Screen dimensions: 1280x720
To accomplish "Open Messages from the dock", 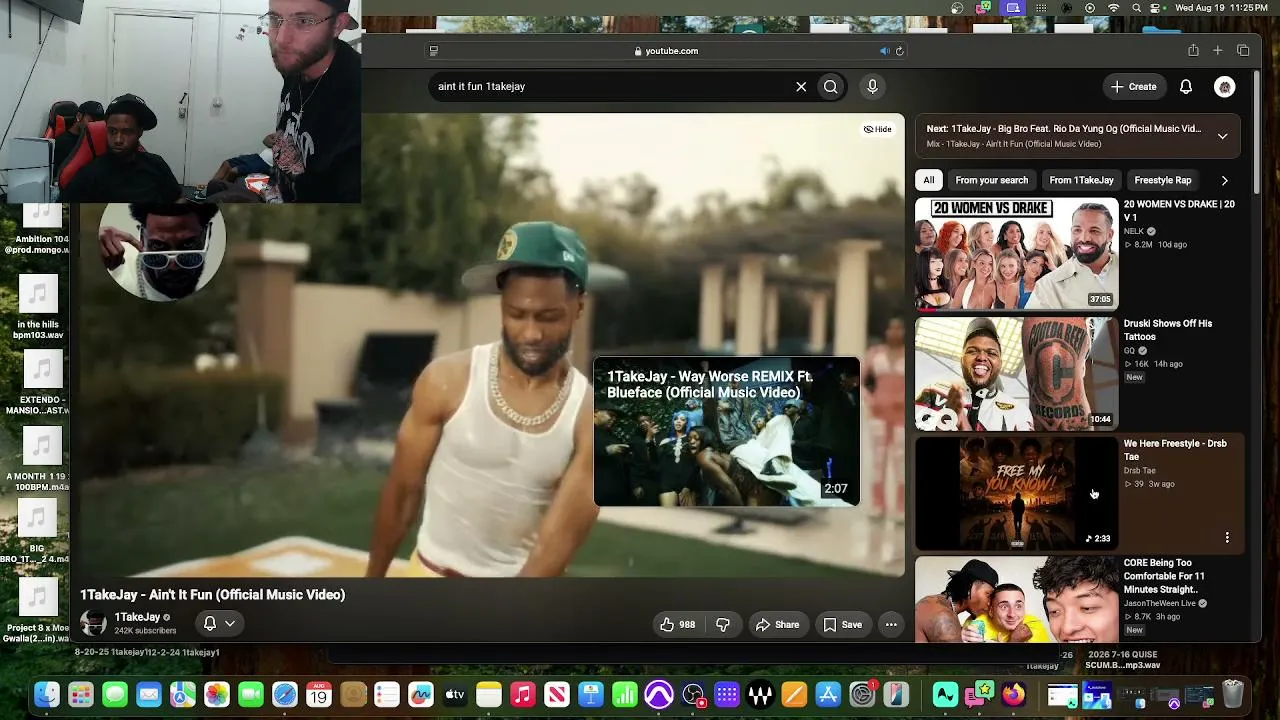I will click(115, 694).
